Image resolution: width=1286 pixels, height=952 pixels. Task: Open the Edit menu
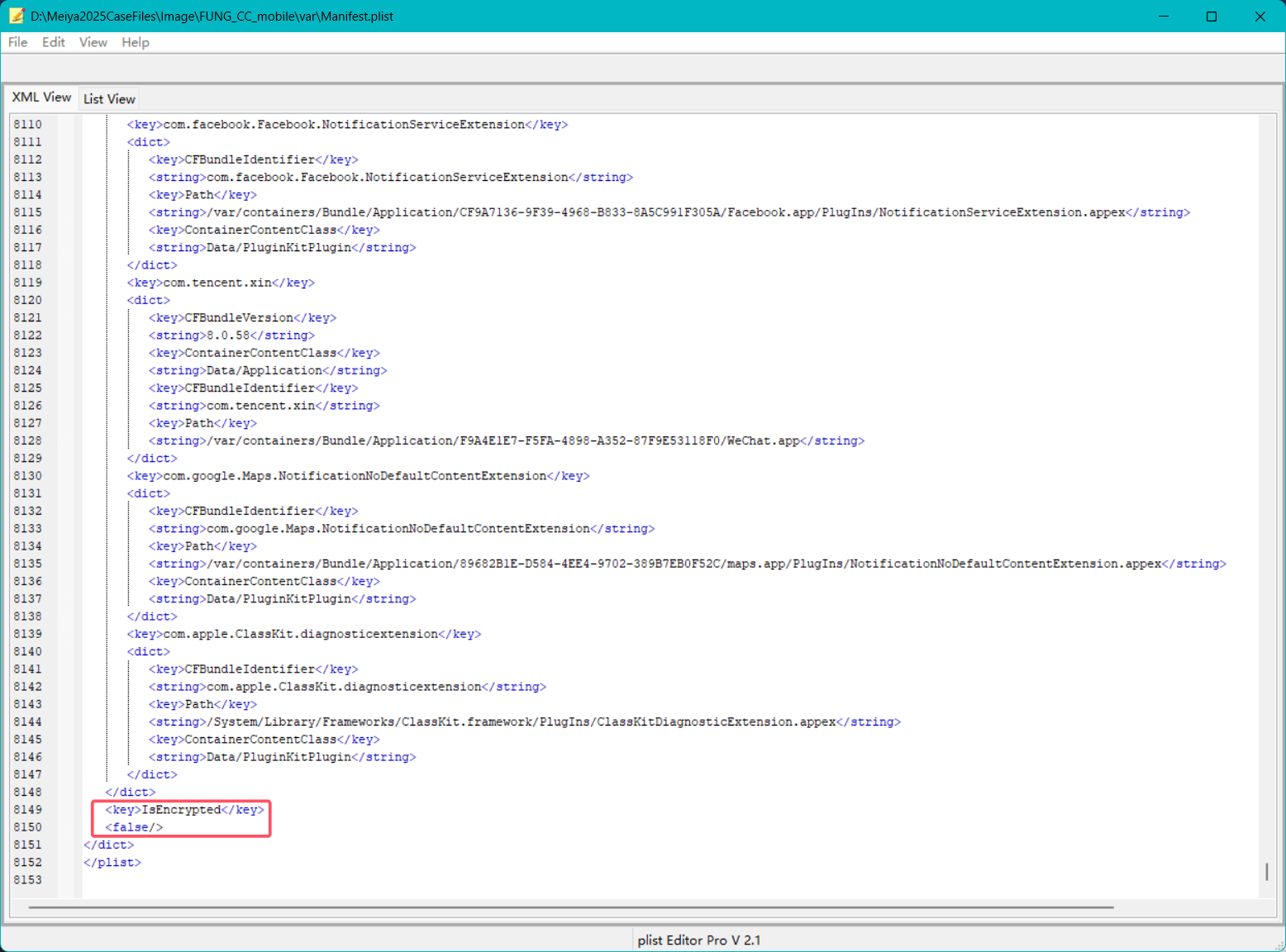tap(53, 42)
